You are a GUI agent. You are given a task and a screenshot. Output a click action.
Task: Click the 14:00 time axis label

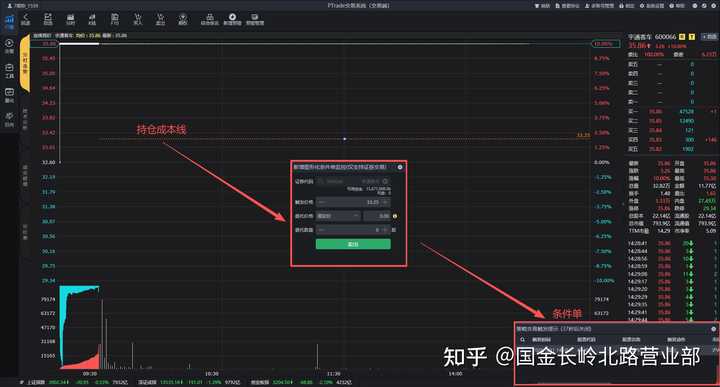point(456,374)
